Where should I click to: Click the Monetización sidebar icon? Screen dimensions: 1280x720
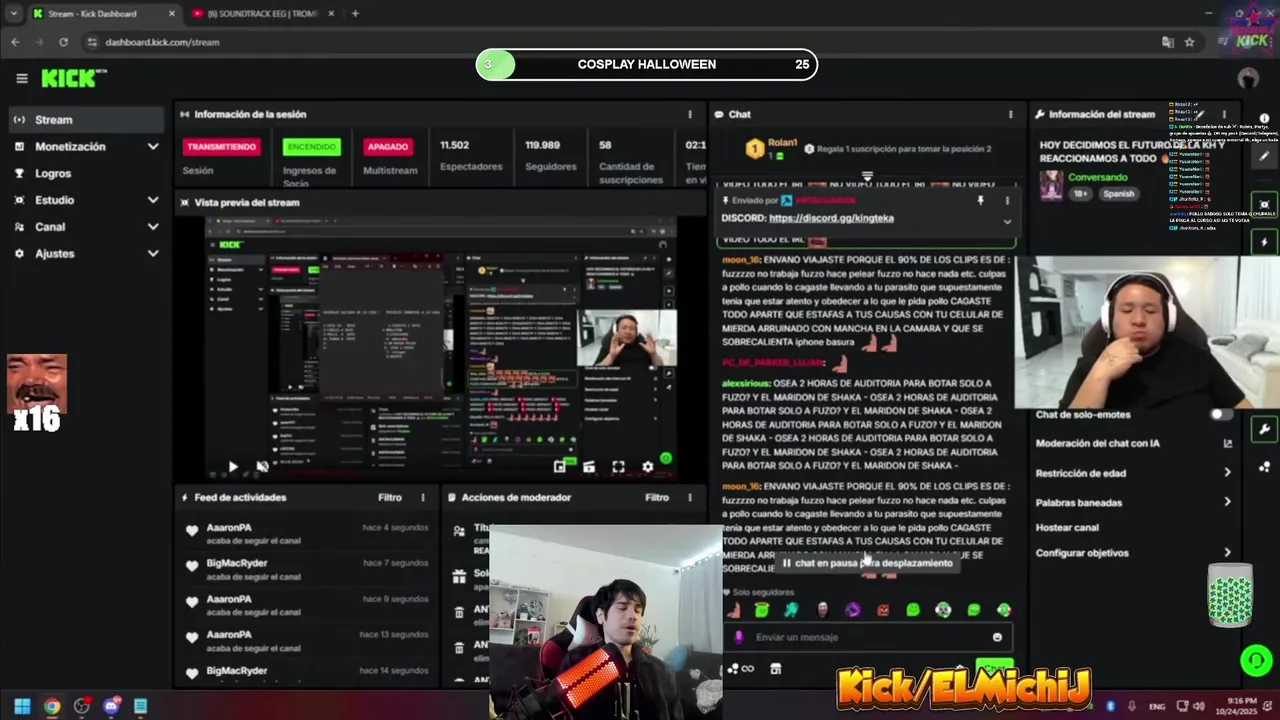[x=19, y=146]
